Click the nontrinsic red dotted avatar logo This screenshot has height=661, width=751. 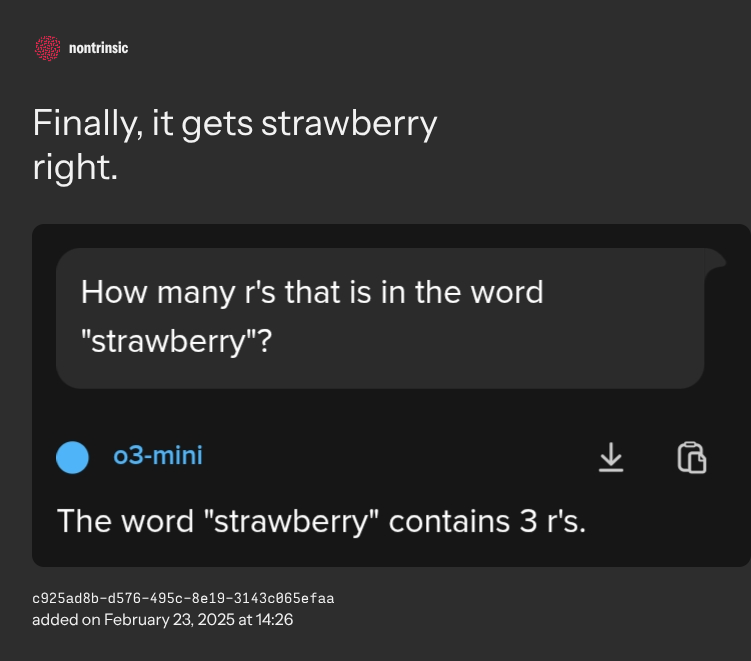coord(47,47)
